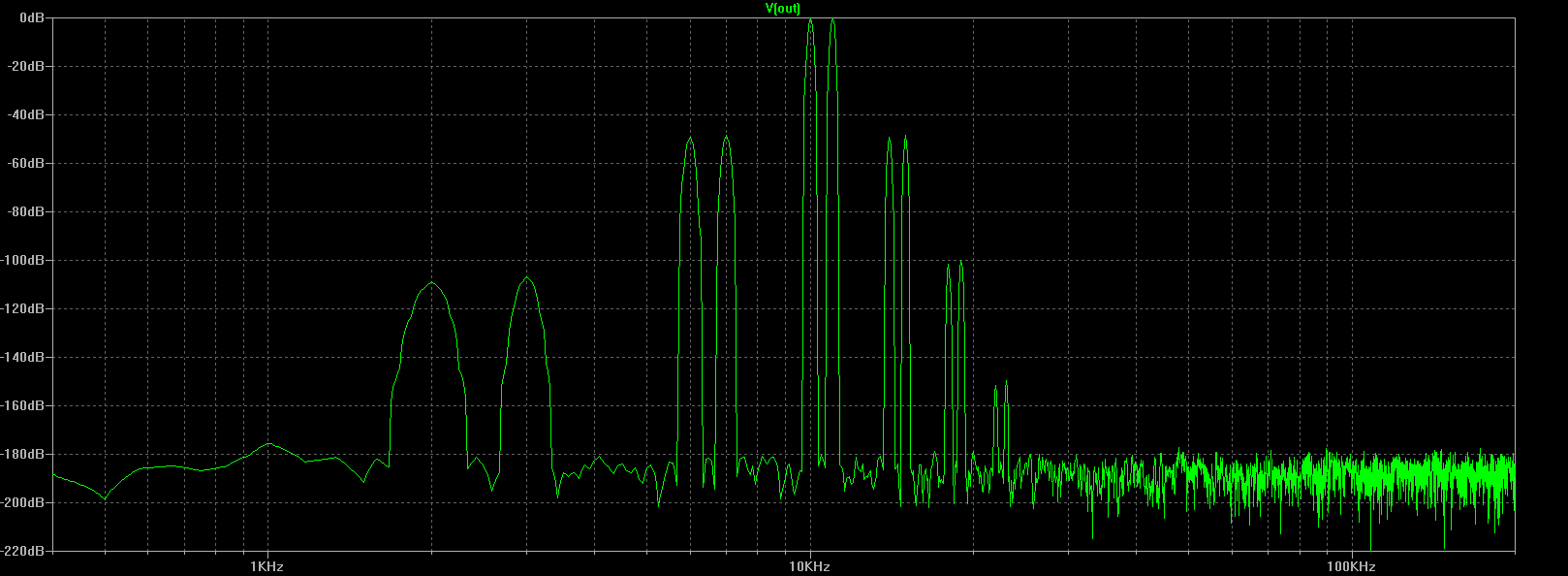Click the -160dB axis label

pyautogui.click(x=23, y=405)
